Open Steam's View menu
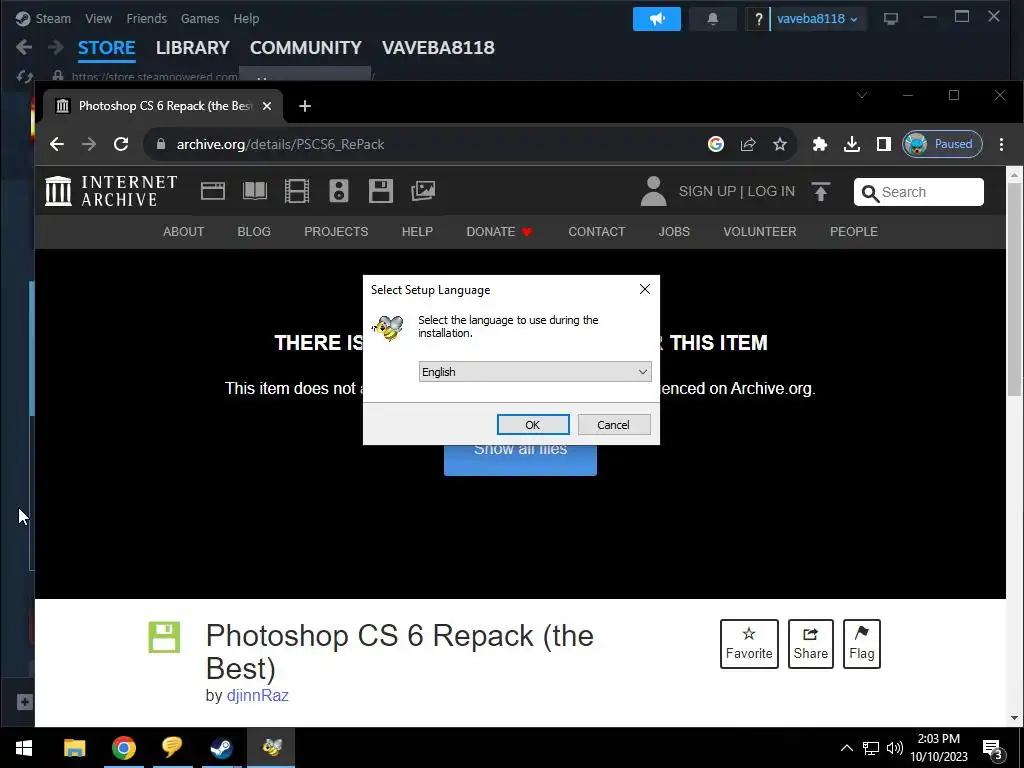This screenshot has width=1024, height=768. pyautogui.click(x=99, y=18)
